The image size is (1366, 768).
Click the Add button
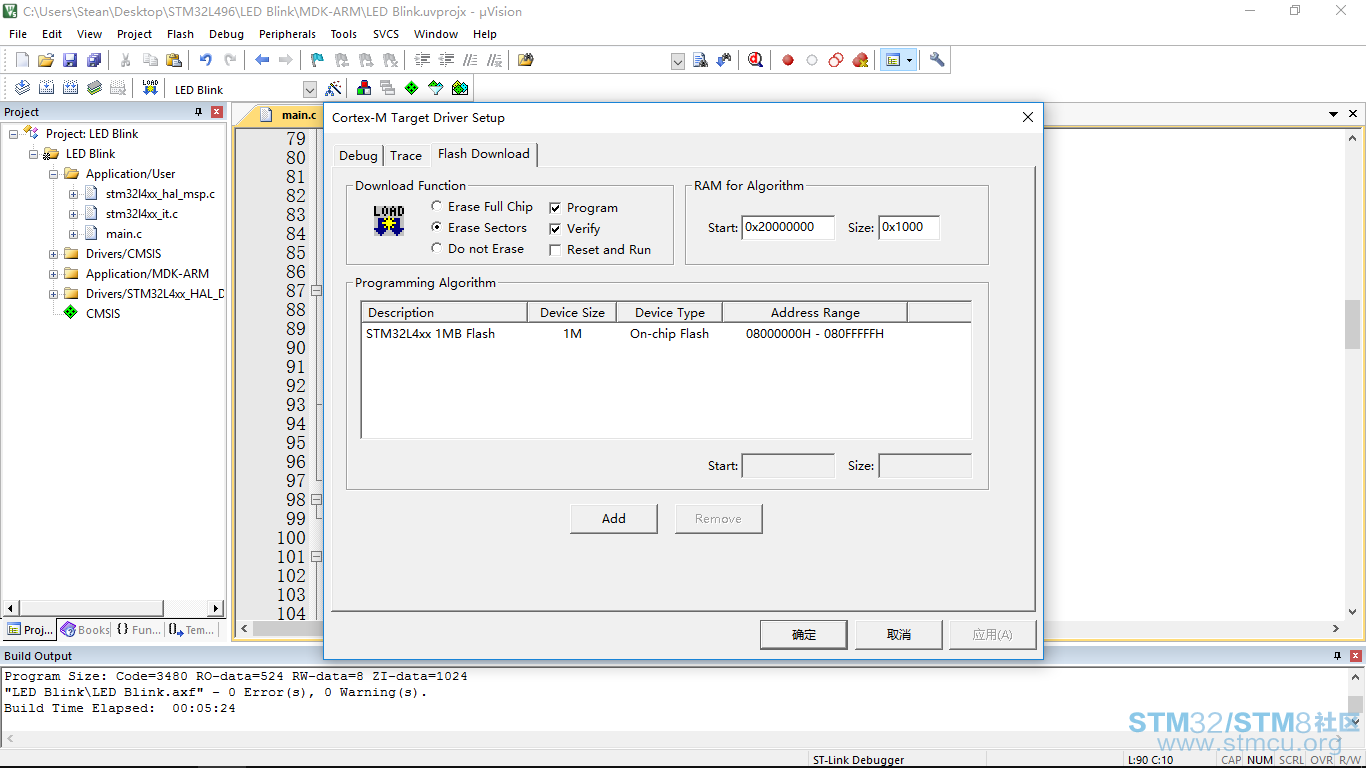[614, 519]
